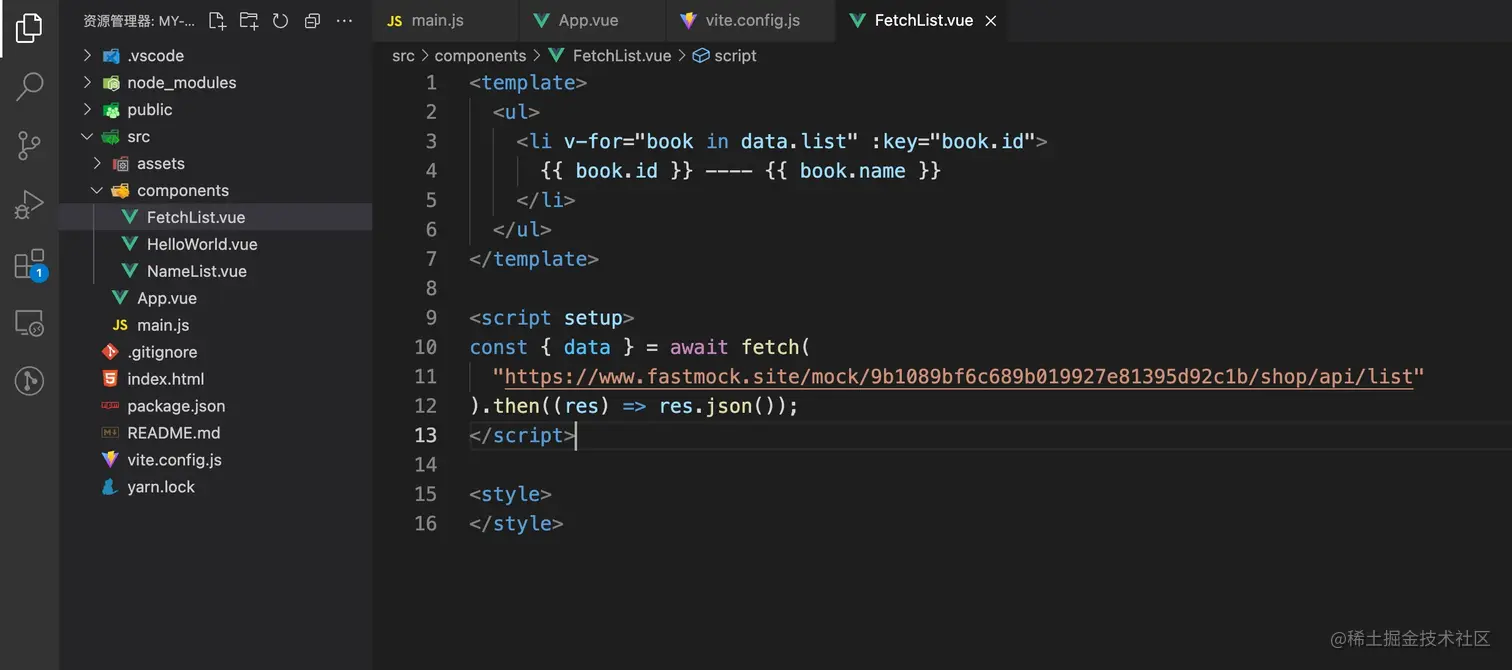The image size is (1512, 670).
Task: Open the Explorer view in activity bar
Action: coord(29,28)
